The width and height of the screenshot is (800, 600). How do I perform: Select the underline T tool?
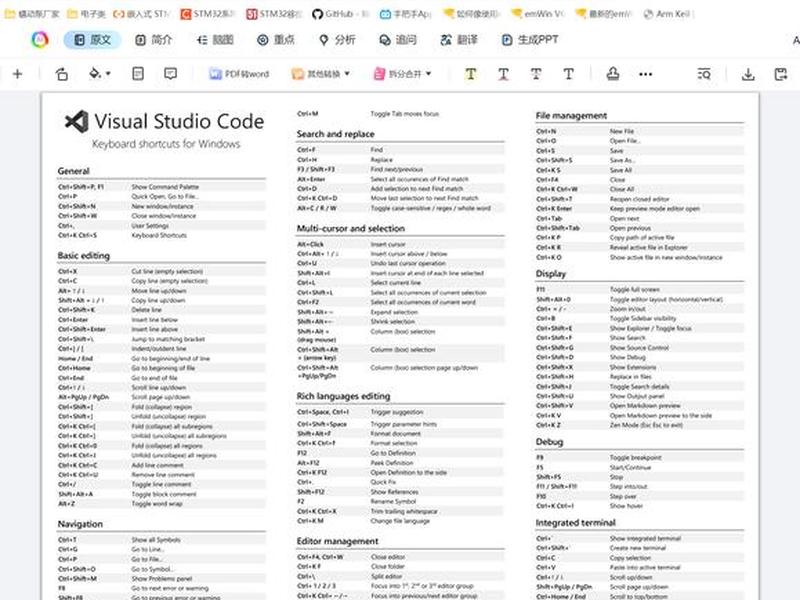click(x=503, y=74)
